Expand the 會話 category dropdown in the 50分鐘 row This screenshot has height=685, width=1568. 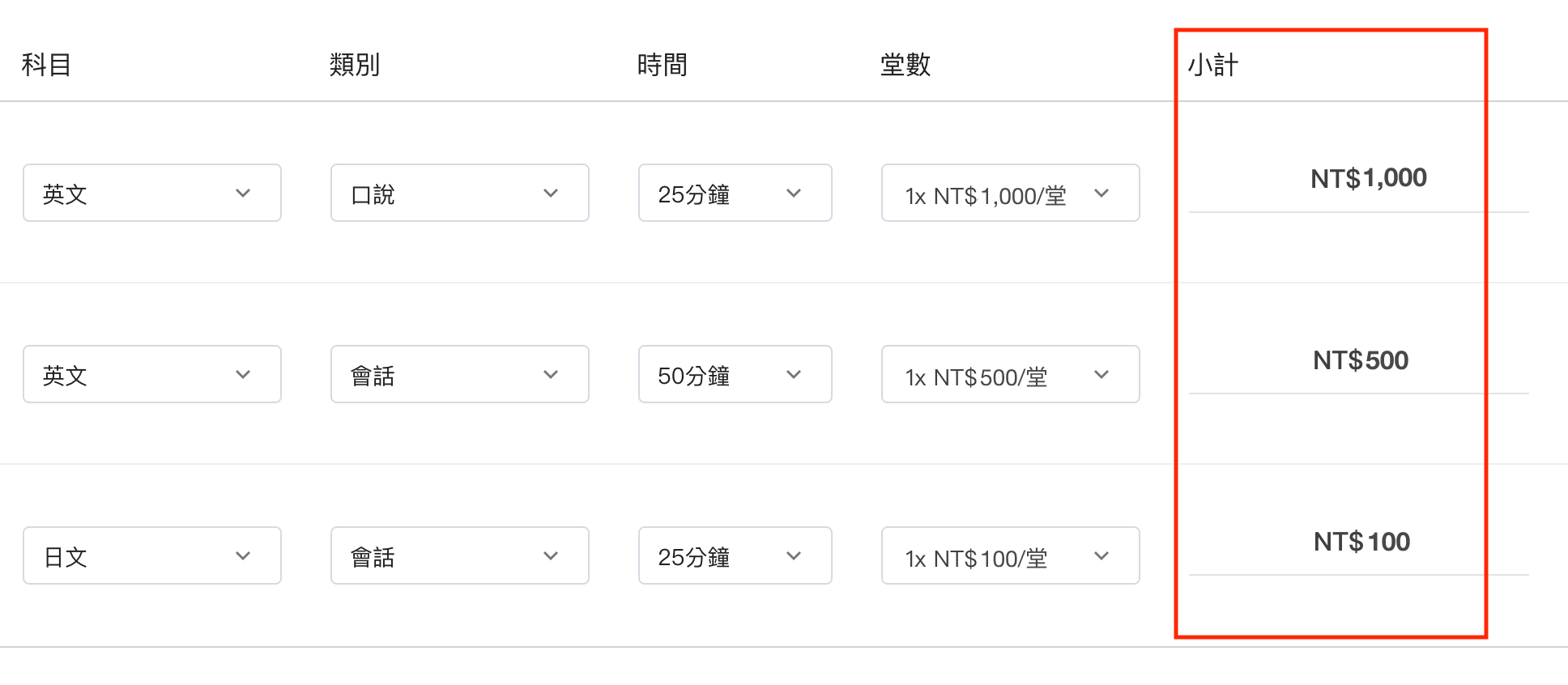460,374
